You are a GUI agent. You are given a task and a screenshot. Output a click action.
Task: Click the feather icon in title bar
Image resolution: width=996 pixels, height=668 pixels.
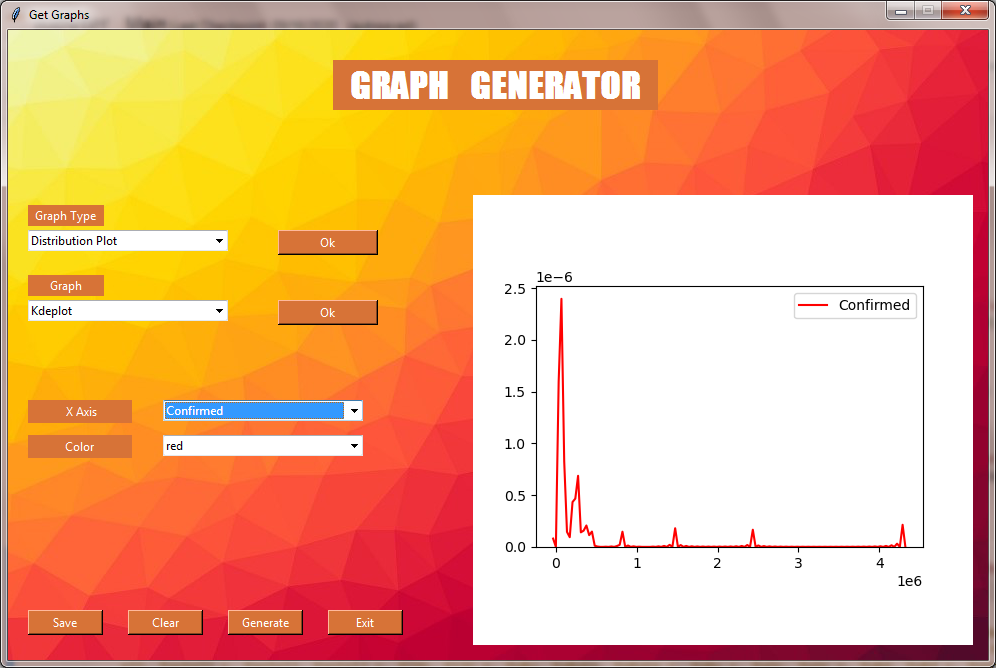point(16,14)
